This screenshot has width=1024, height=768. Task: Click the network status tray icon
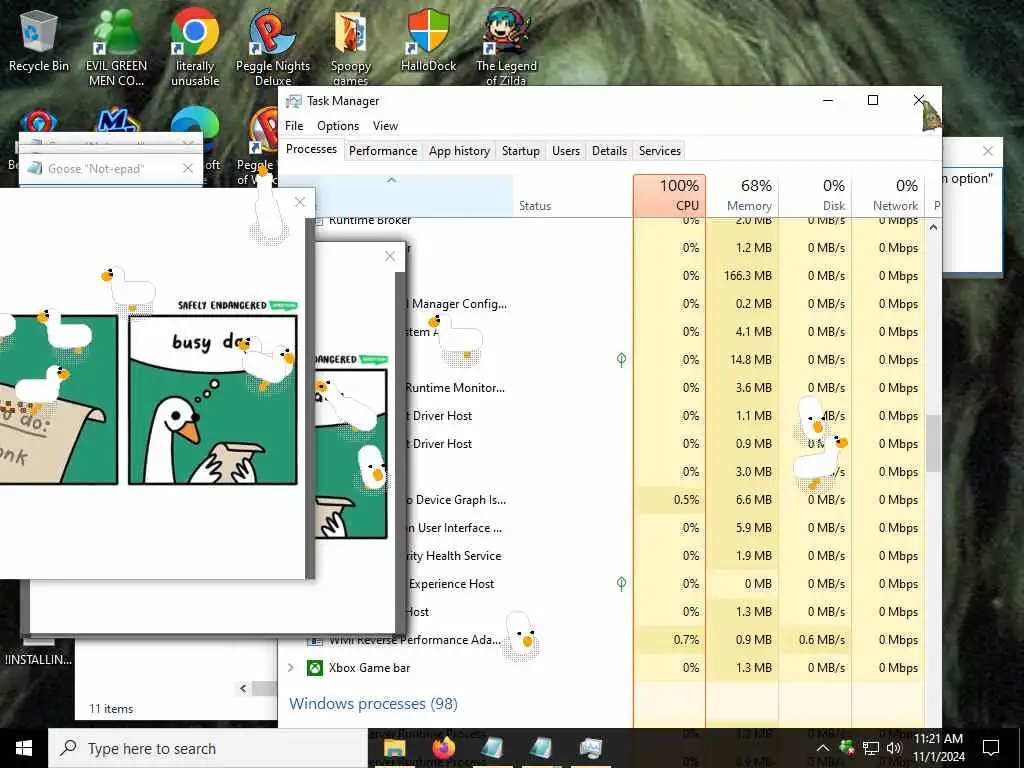pos(871,748)
